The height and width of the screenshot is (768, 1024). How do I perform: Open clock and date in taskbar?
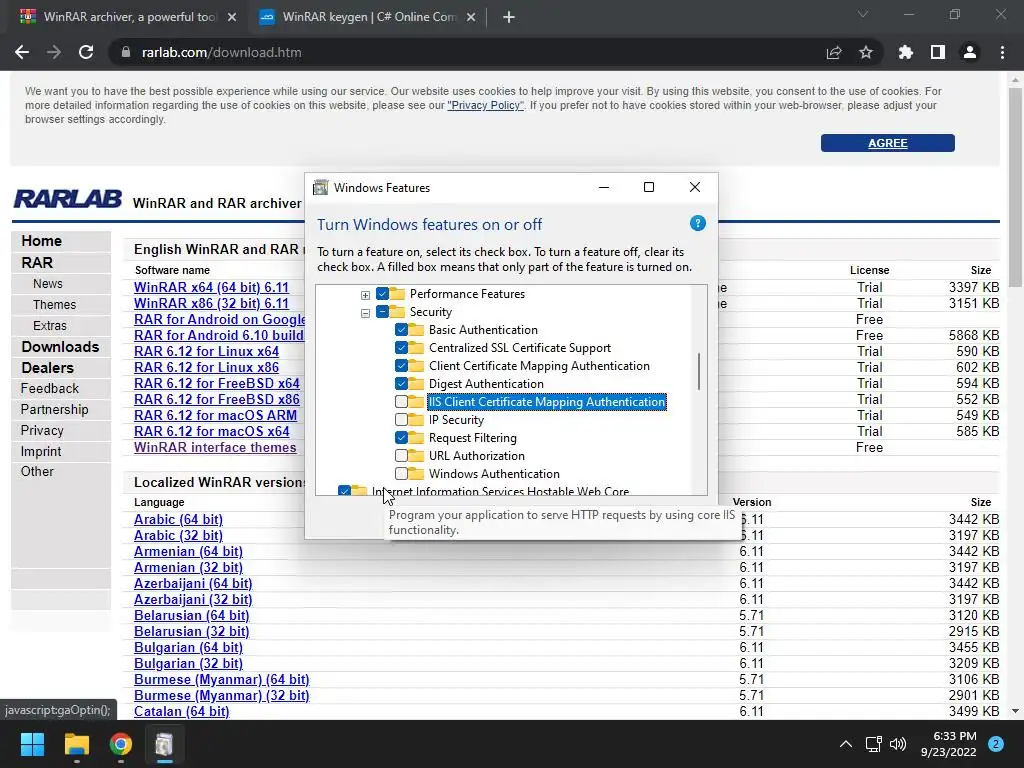click(x=948, y=744)
